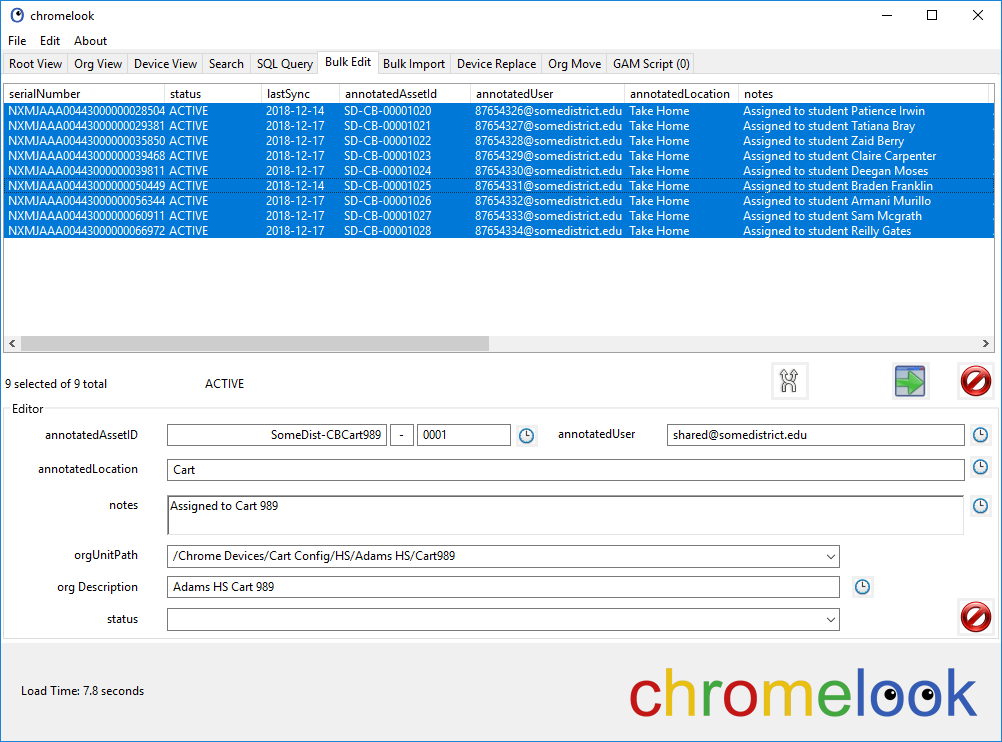Switch to the Root View tab
1002x742 pixels.
[x=35, y=64]
